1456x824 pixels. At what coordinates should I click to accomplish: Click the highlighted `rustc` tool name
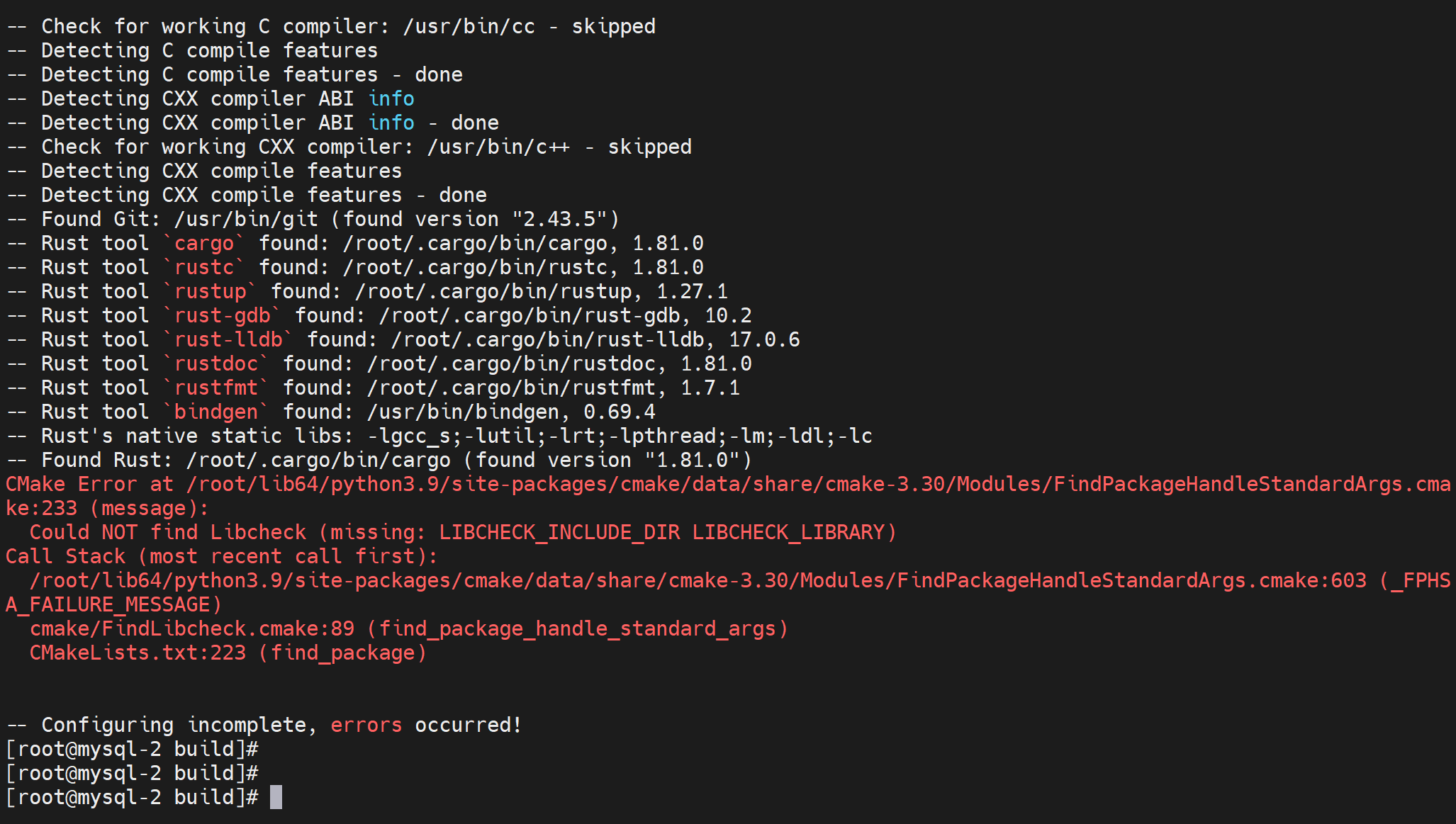[x=204, y=267]
